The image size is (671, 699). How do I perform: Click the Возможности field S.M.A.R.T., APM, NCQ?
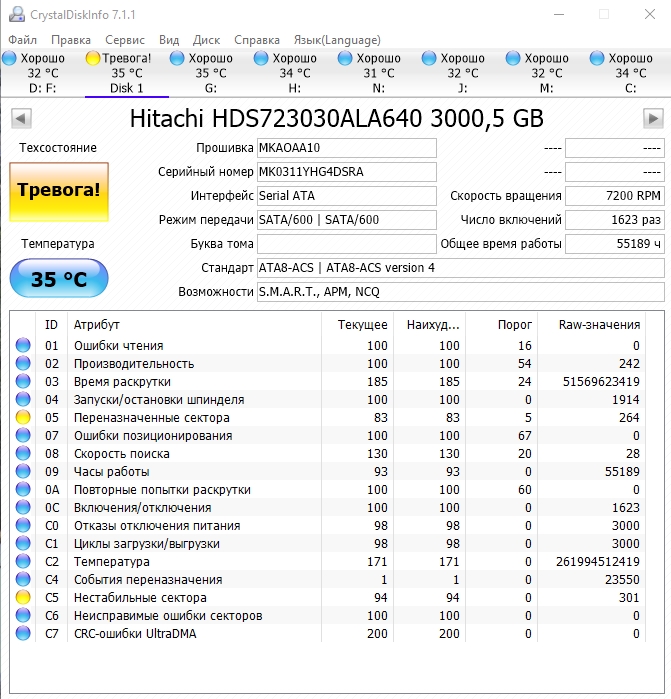tap(461, 292)
